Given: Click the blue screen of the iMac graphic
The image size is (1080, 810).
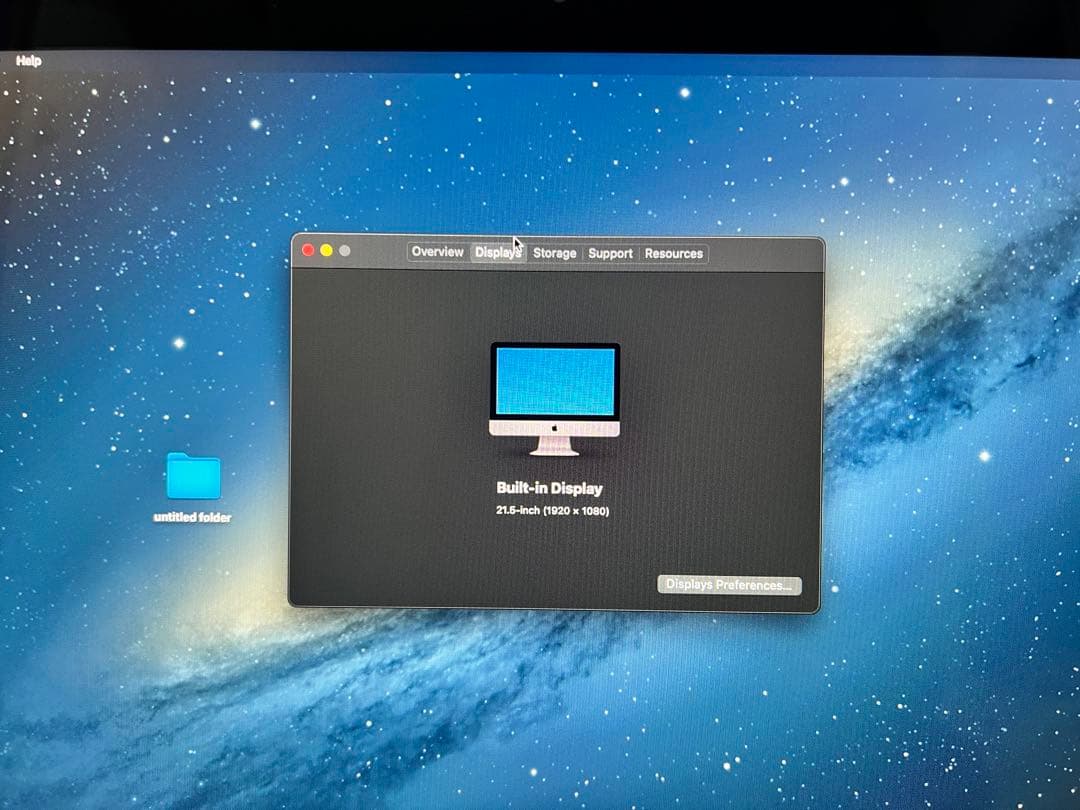Looking at the screenshot, I should [x=554, y=378].
